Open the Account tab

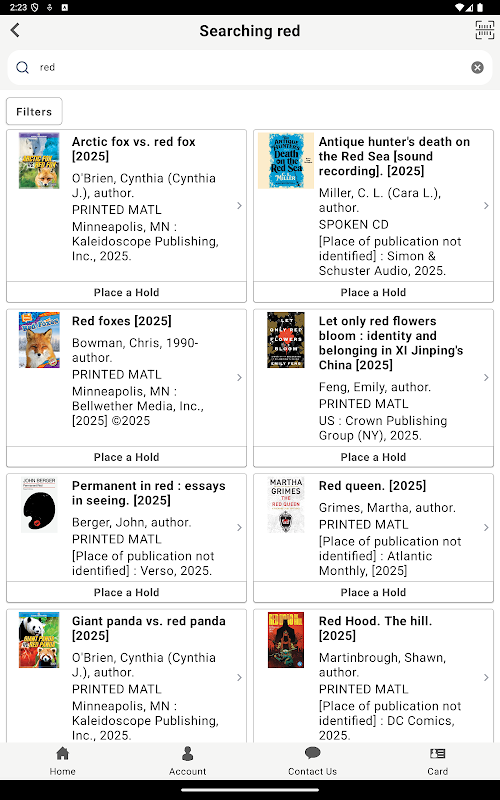tap(187, 761)
